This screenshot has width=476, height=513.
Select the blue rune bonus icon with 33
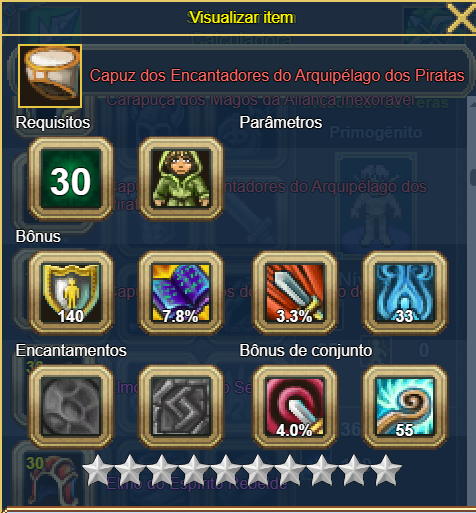(x=405, y=293)
